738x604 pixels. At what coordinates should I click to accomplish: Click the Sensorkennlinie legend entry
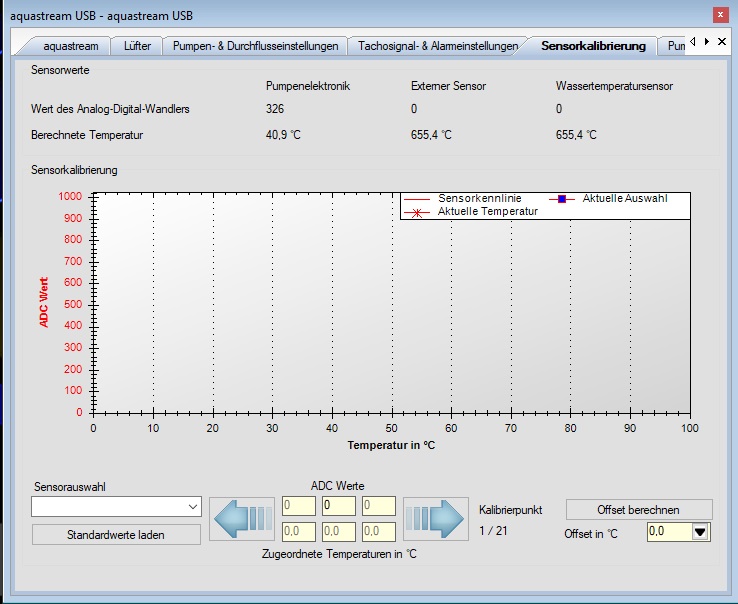(x=463, y=198)
